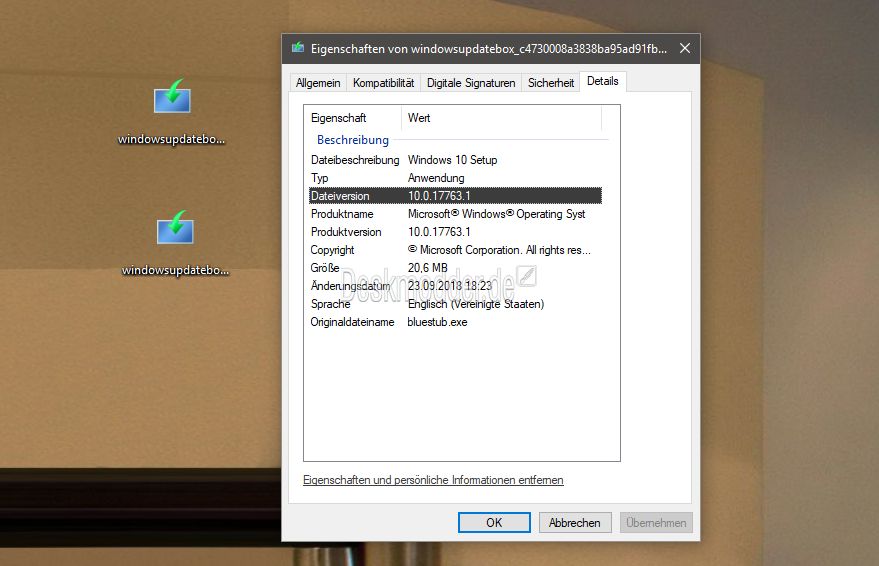The width and height of the screenshot is (879, 566).
Task: Click the Microsoft Windows Operating Syst value
Action: click(x=496, y=214)
